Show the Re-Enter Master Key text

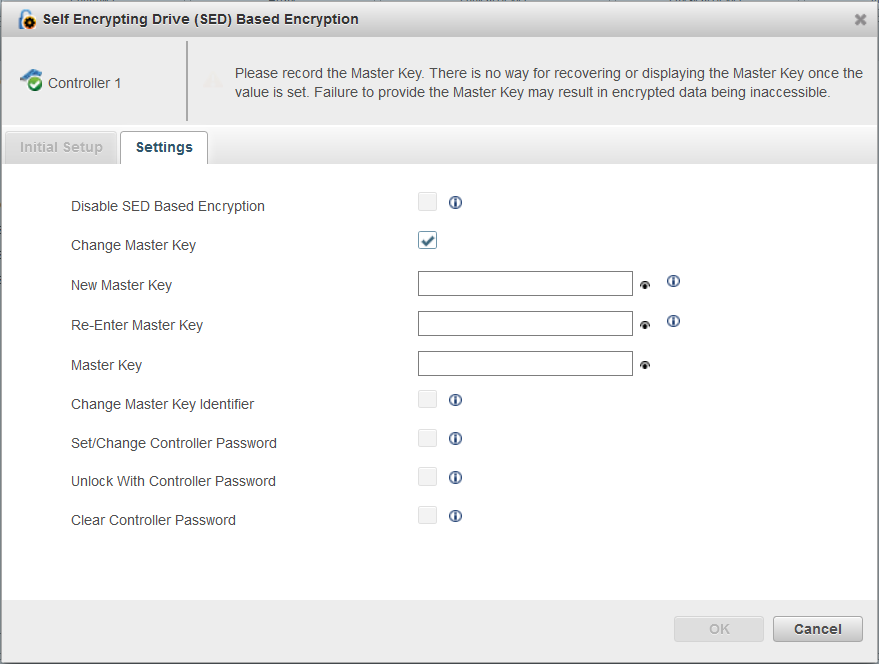(x=645, y=324)
